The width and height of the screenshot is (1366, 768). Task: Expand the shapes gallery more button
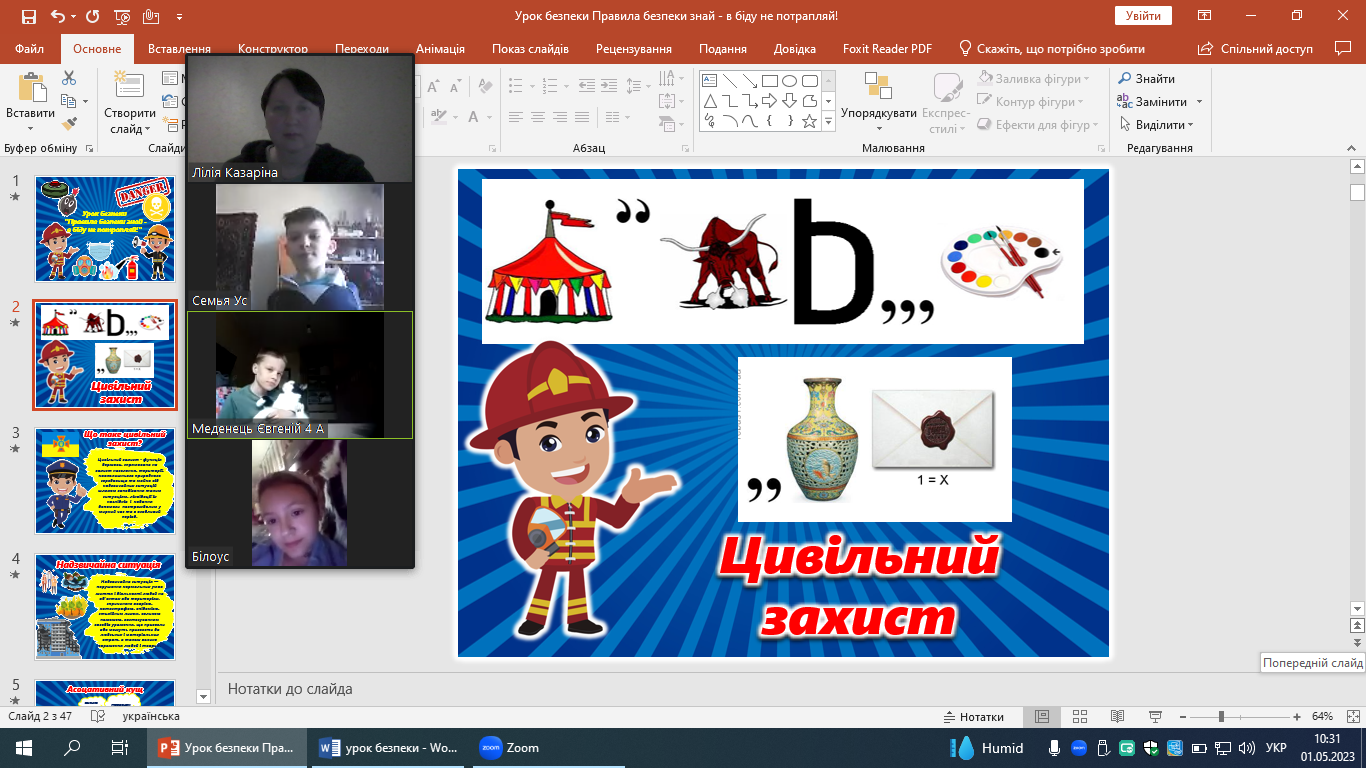(x=828, y=121)
